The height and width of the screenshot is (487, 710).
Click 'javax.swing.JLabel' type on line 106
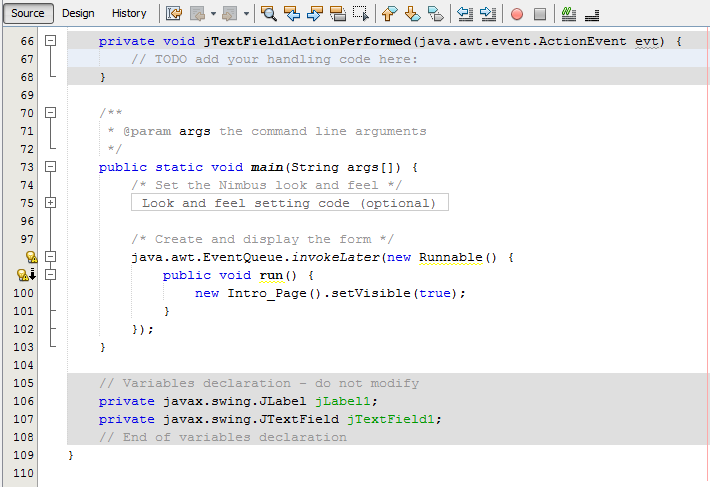point(235,401)
